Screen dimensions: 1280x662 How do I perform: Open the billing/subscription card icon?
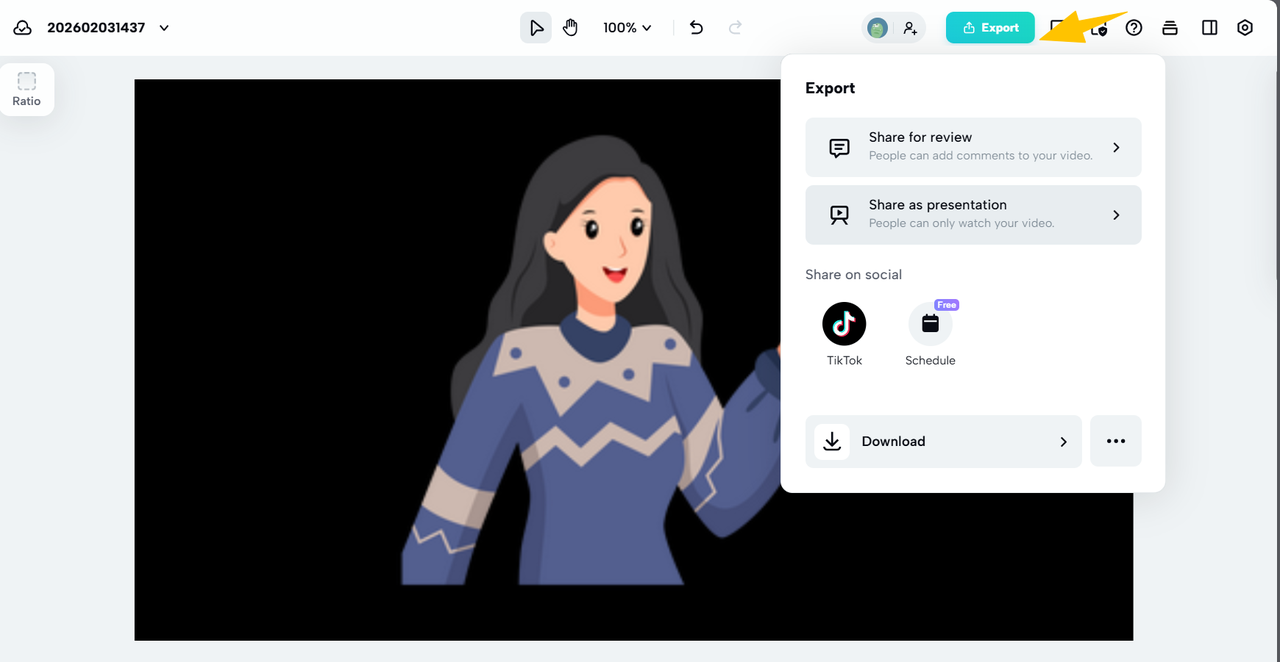pyautogui.click(x=1170, y=27)
